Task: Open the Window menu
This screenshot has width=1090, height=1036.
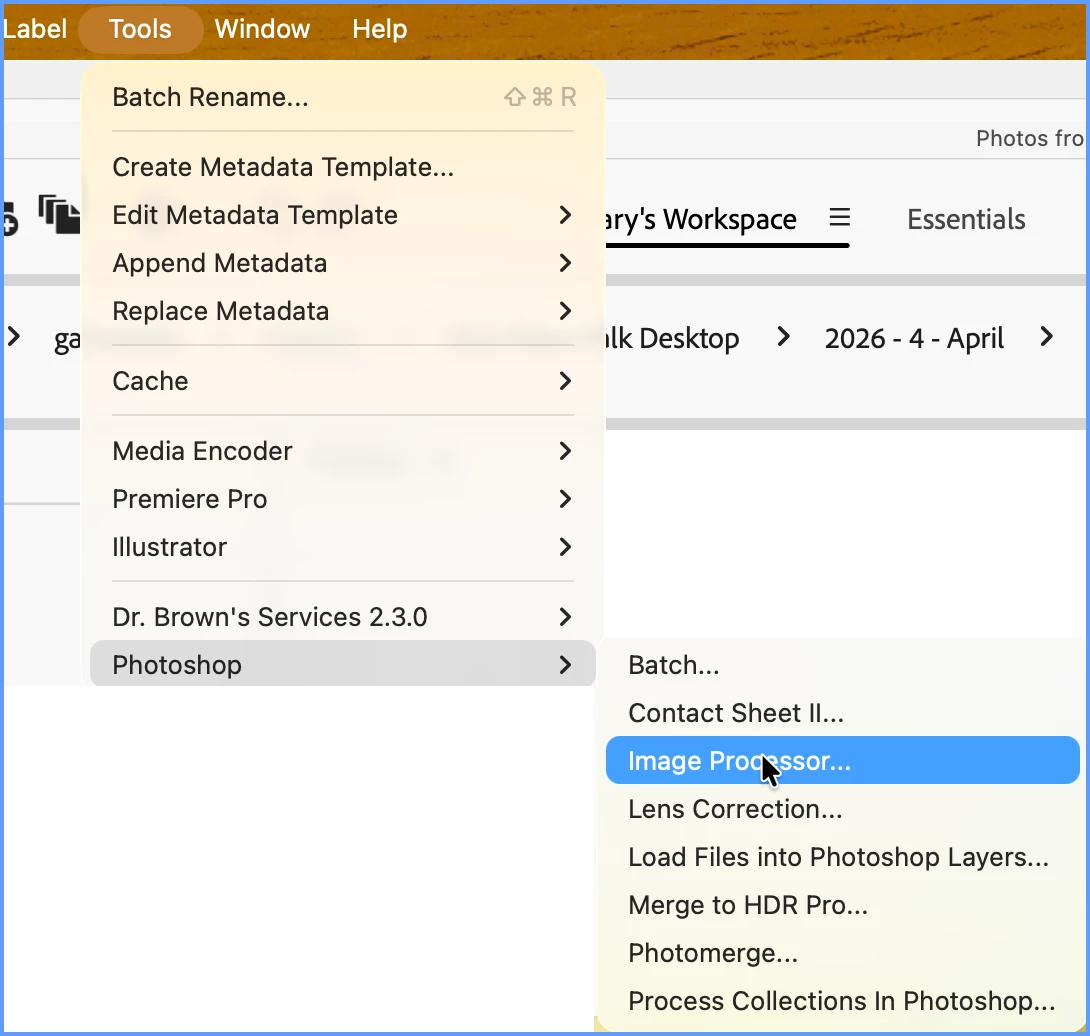Action: click(x=262, y=29)
